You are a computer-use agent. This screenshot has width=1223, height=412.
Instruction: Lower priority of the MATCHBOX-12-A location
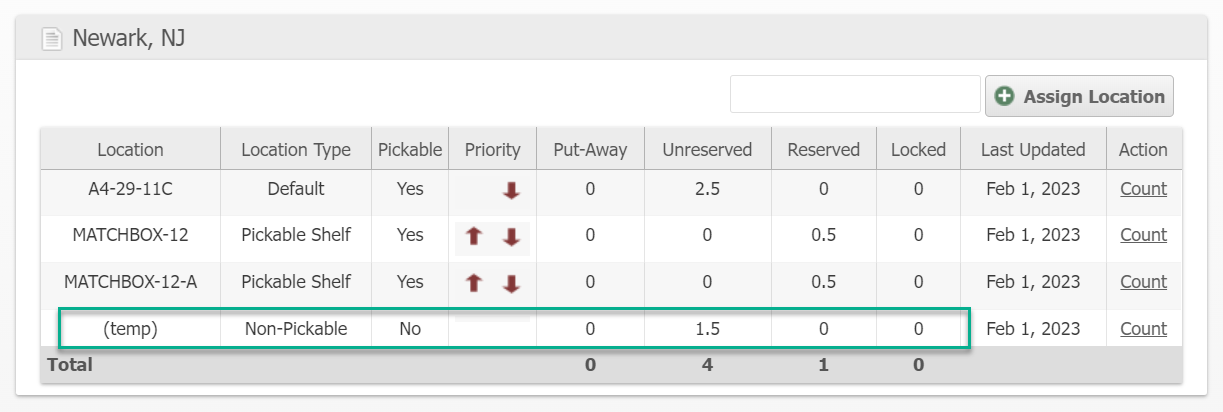511,284
